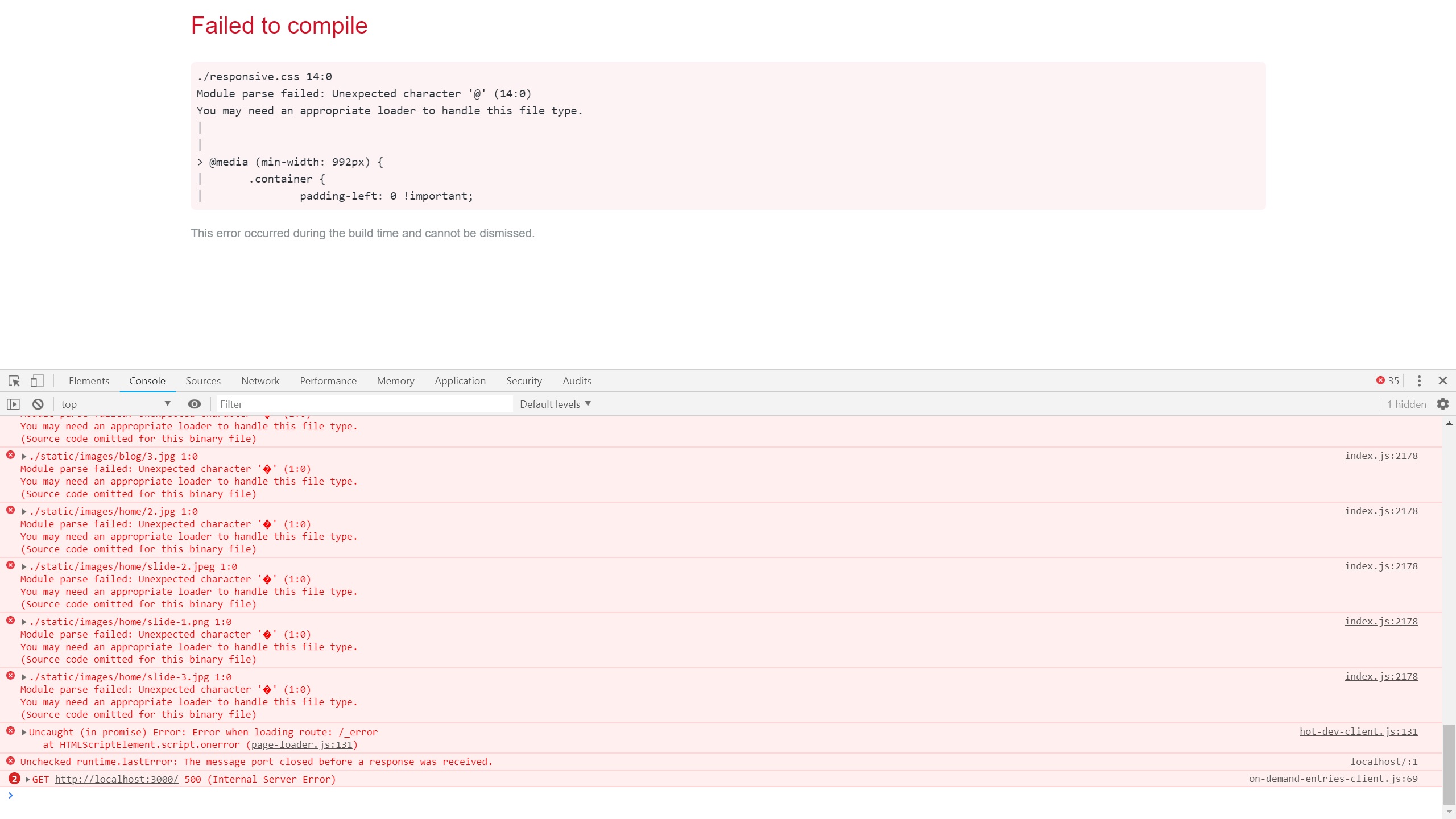The image size is (1456, 819).
Task: Expand the slide-1.png module parse error
Action: (23, 622)
